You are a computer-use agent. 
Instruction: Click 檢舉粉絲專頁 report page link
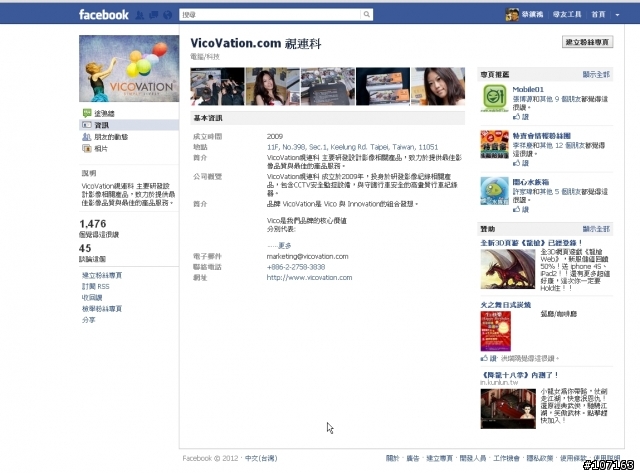[102, 309]
